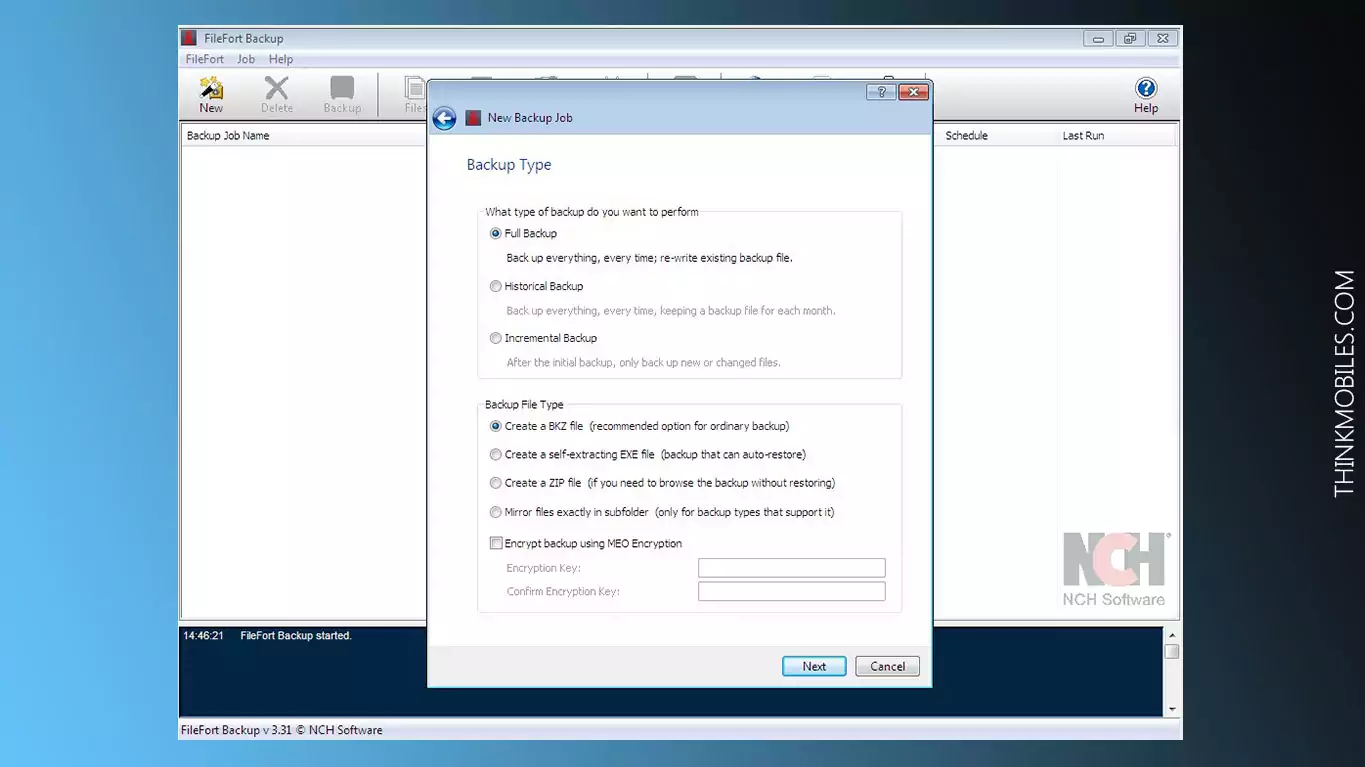Open Help from the toolbar icon

pos(1146,94)
